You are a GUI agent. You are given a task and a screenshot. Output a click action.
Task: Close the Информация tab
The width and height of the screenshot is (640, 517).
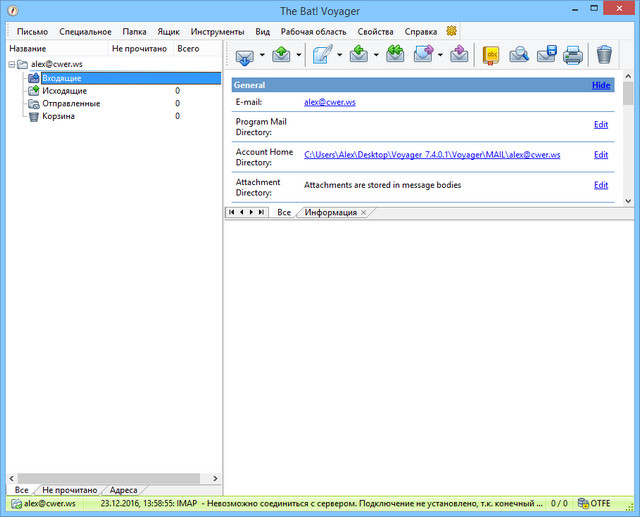(364, 213)
